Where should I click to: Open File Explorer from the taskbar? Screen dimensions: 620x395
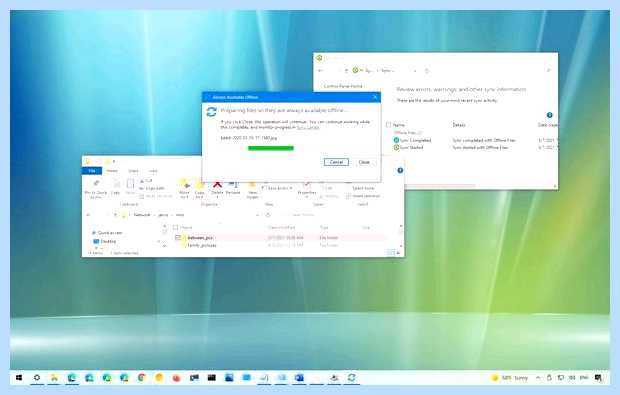pyautogui.click(x=54, y=378)
